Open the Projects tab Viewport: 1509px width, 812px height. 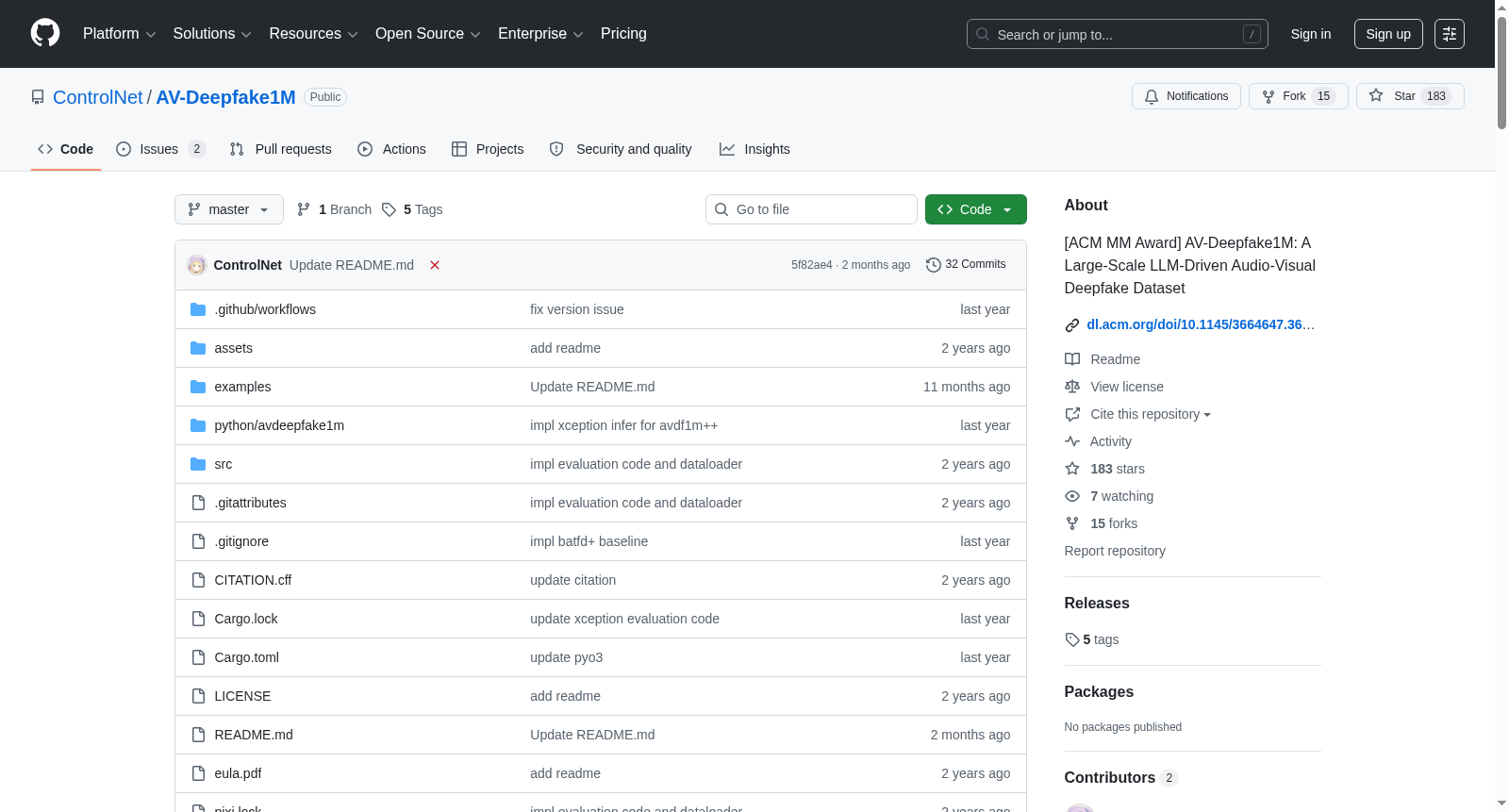click(x=488, y=149)
